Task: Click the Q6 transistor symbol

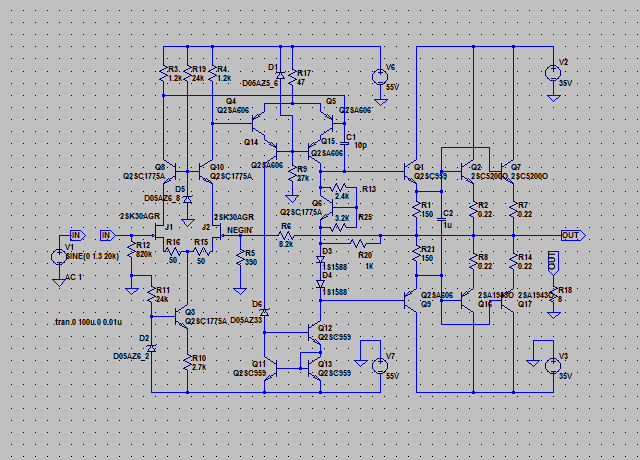Action: [x=322, y=206]
